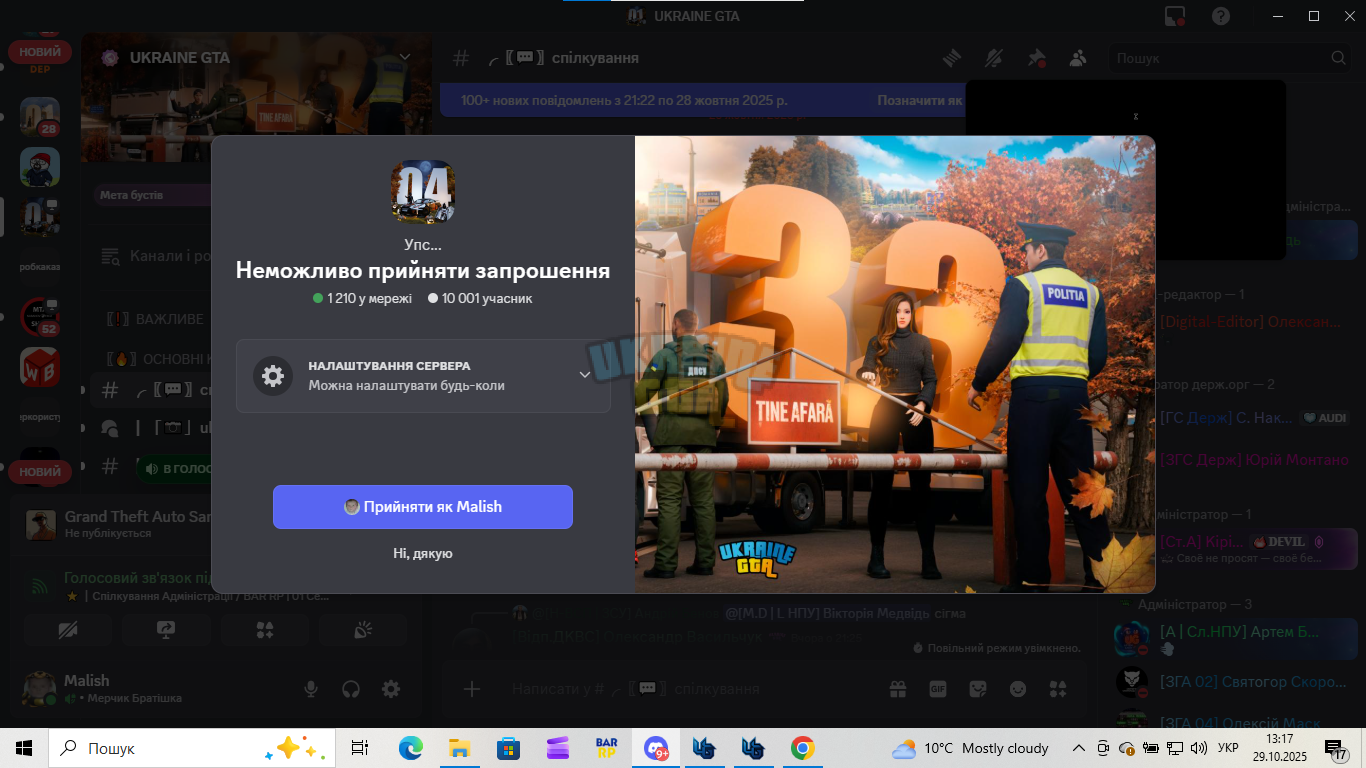Open Windows notification center
1366x768 pixels.
(x=1336, y=748)
